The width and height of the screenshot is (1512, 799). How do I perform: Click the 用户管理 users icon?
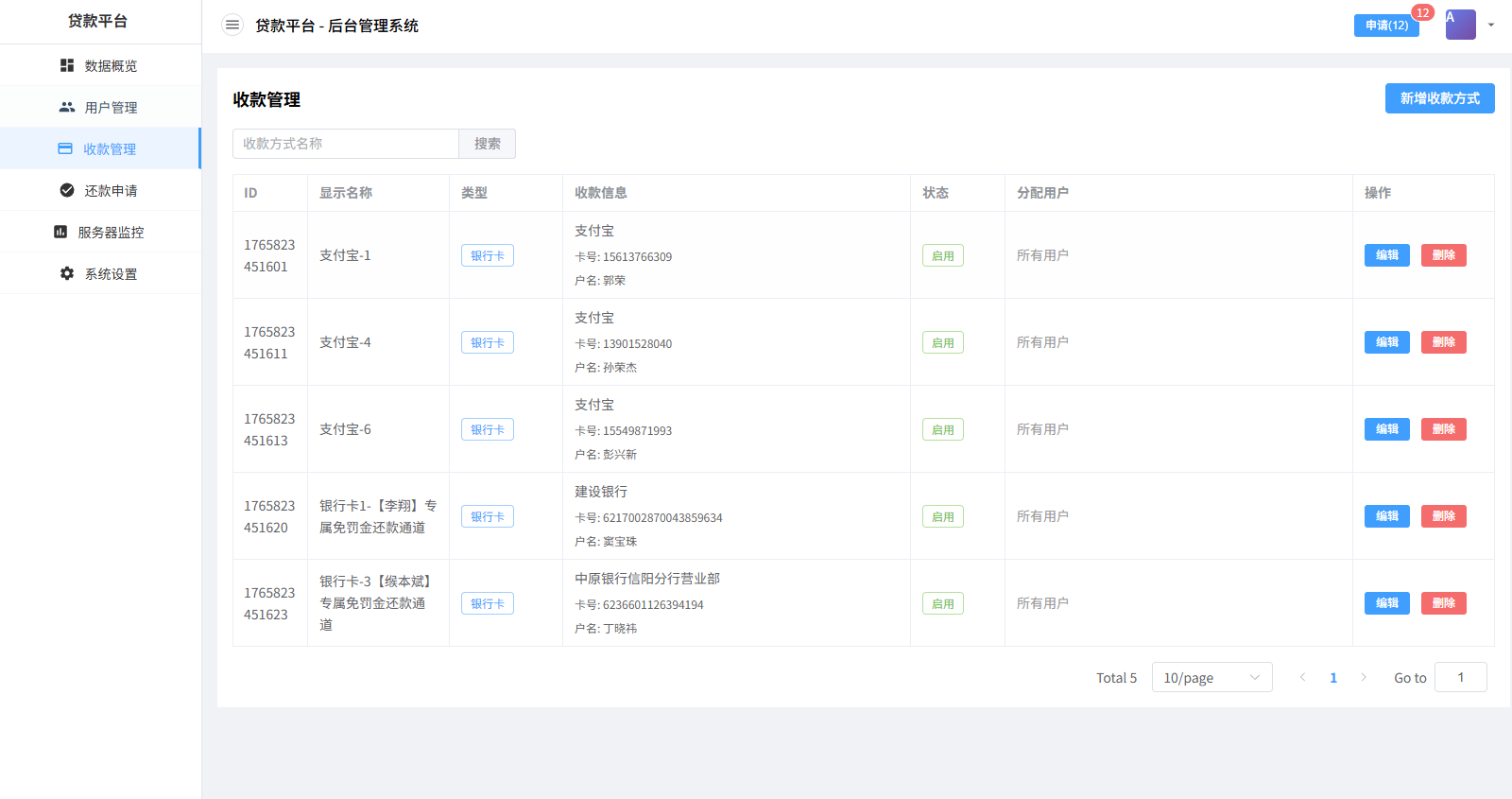[67, 107]
